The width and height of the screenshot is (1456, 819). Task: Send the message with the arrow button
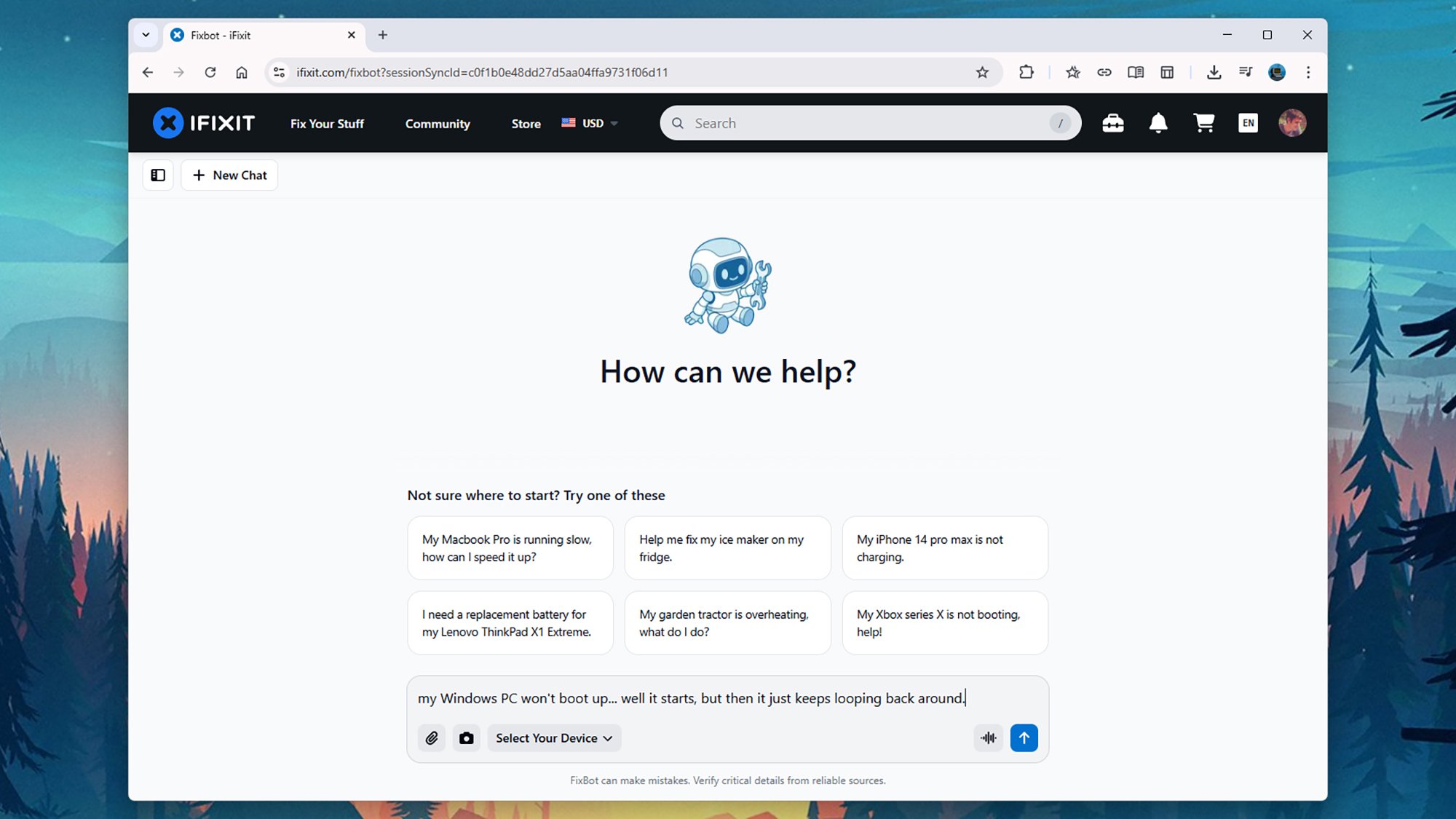(x=1024, y=737)
